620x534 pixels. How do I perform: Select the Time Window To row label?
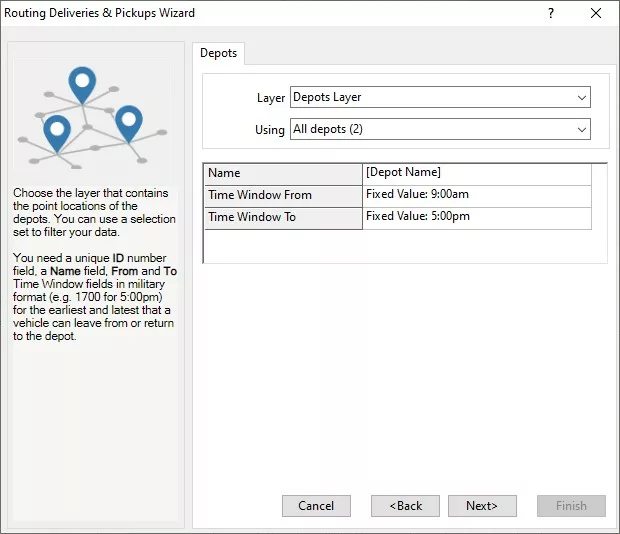283,218
